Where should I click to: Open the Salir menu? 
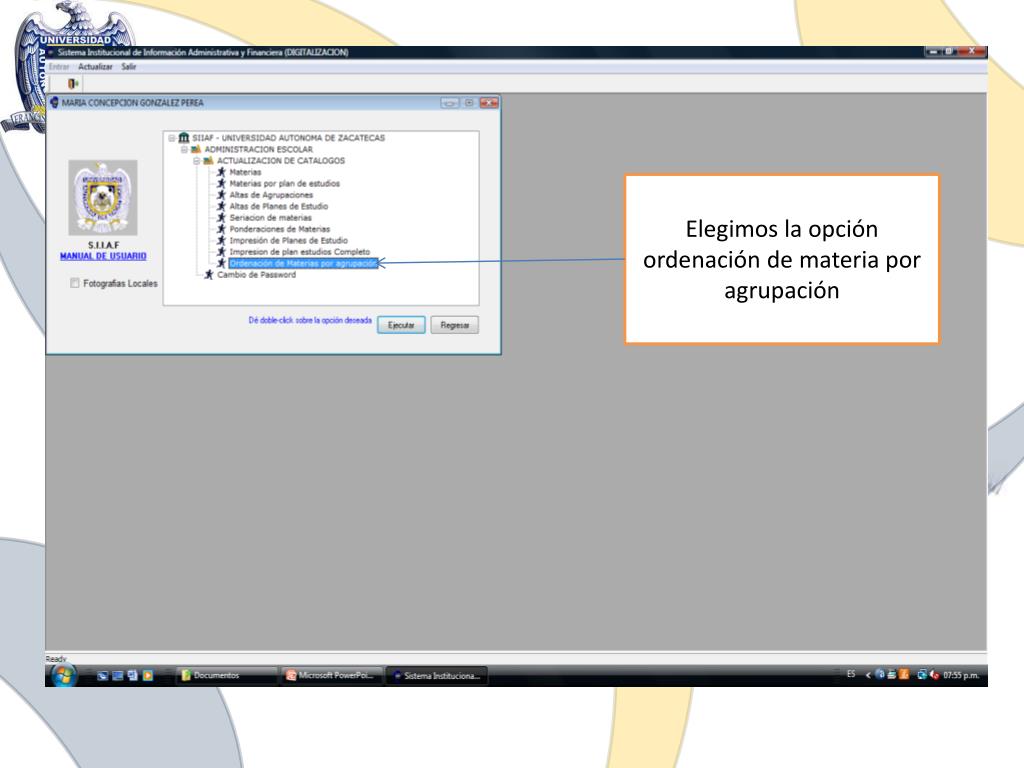[129, 66]
